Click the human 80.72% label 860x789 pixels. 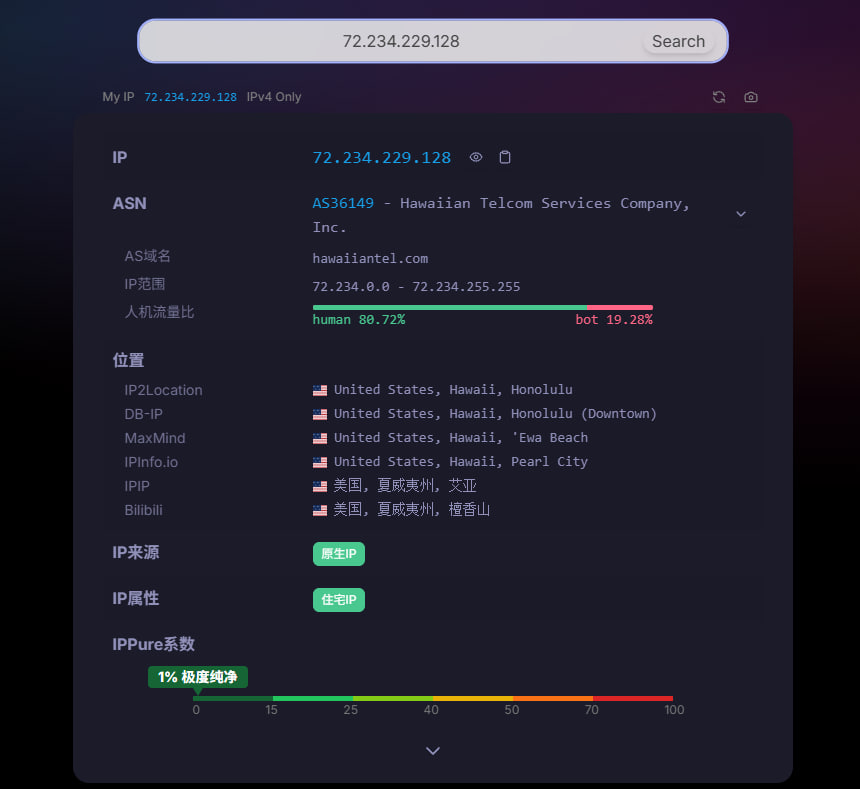pyautogui.click(x=359, y=320)
